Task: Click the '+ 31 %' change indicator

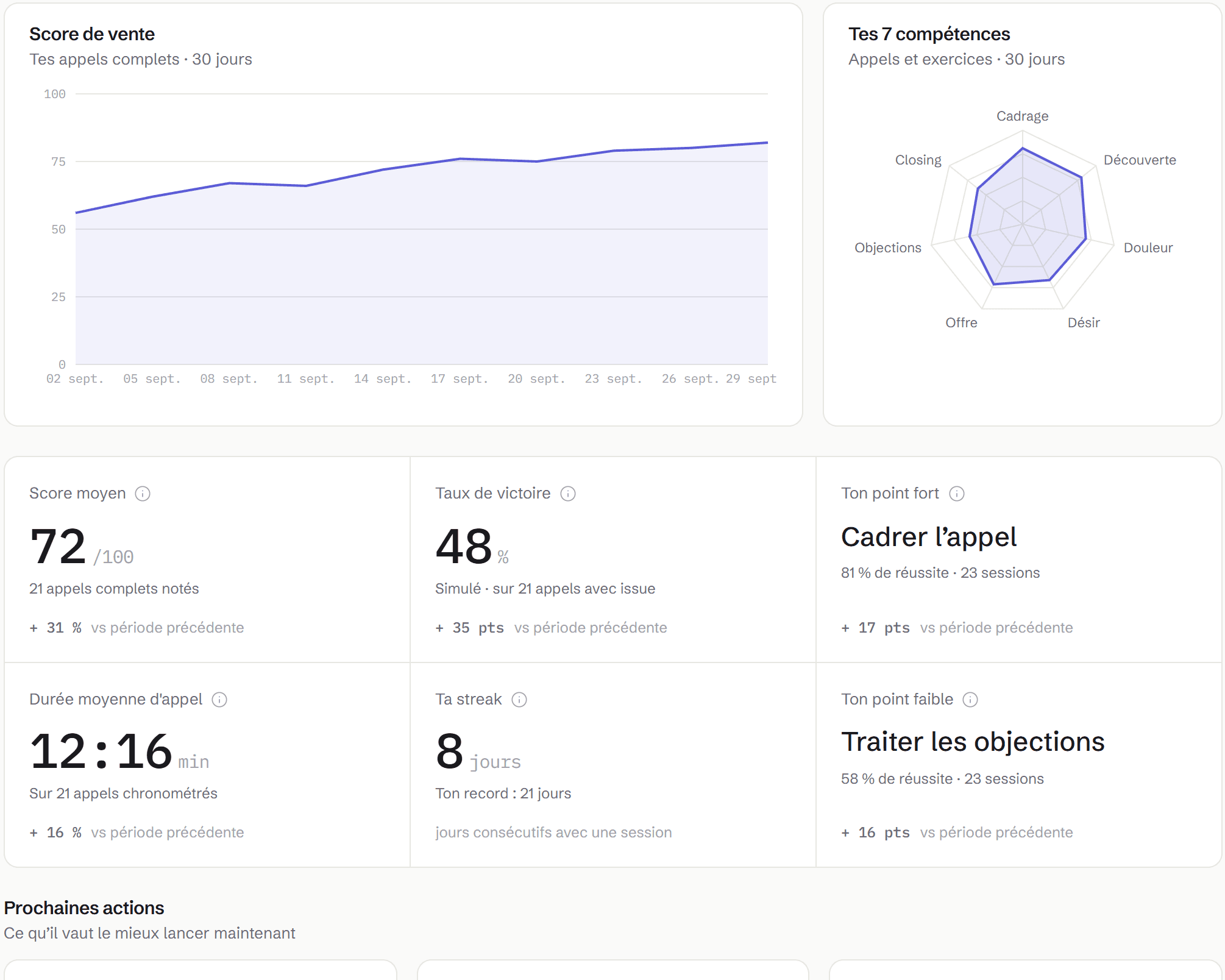Action: pyautogui.click(x=55, y=628)
